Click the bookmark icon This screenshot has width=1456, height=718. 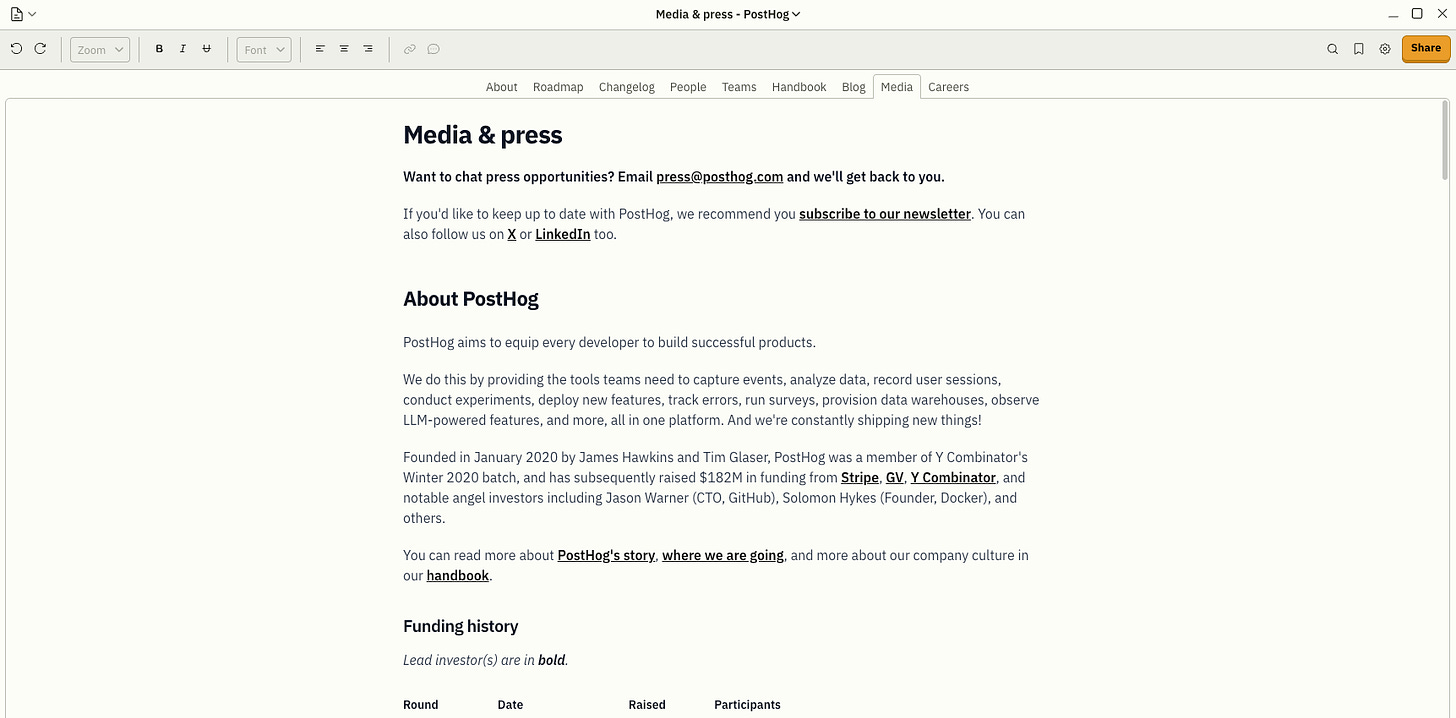coord(1358,49)
